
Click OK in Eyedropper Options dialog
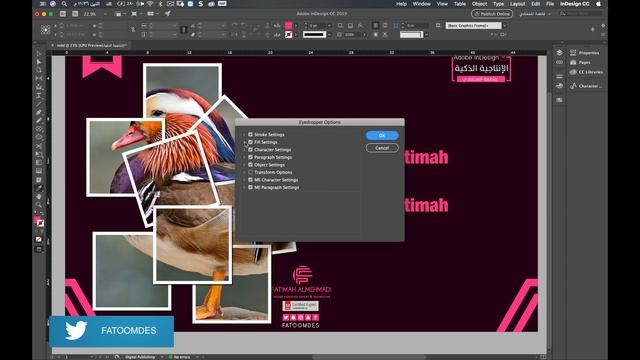[382, 136]
